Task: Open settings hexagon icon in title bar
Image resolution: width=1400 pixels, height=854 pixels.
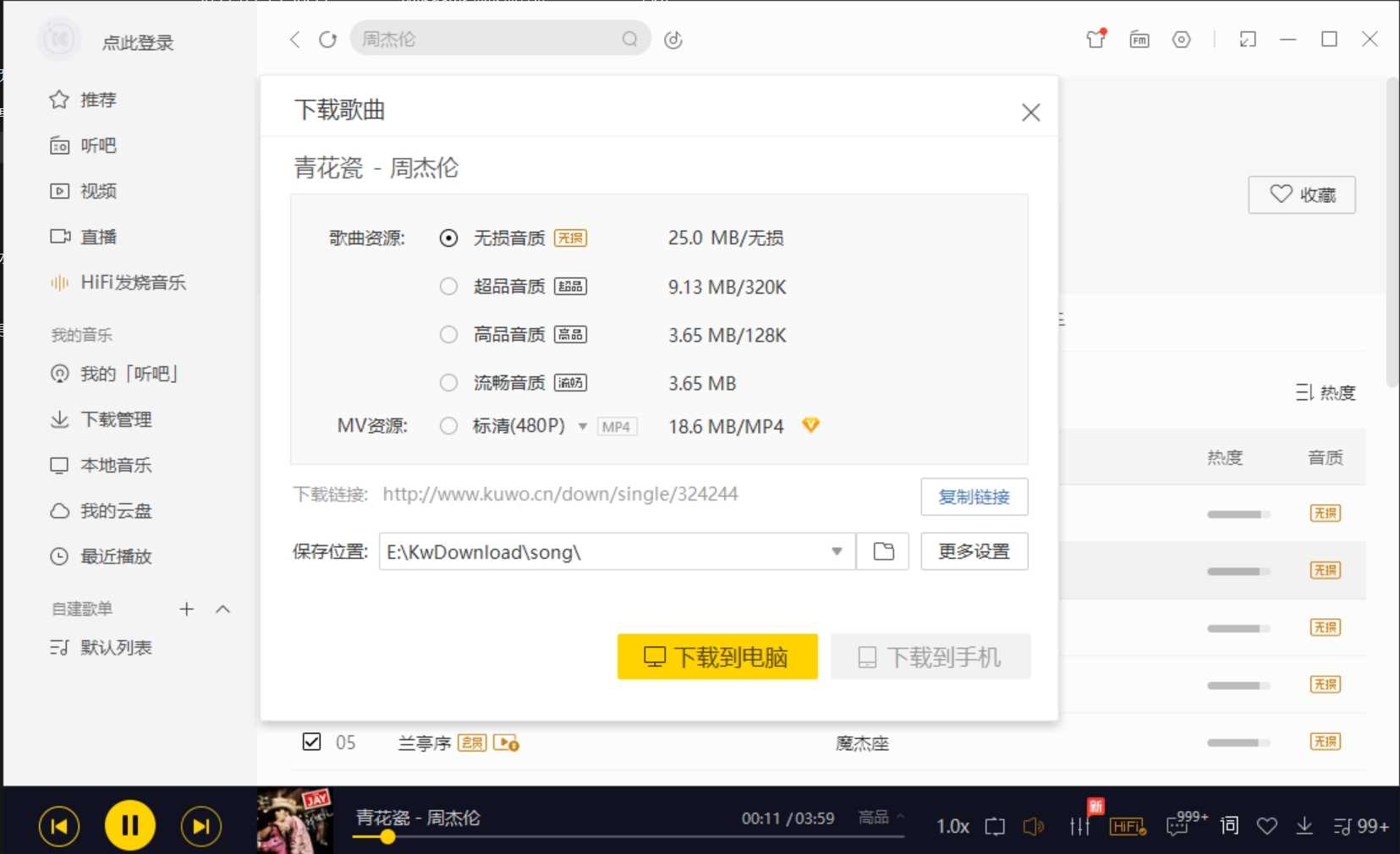Action: pos(1182,39)
